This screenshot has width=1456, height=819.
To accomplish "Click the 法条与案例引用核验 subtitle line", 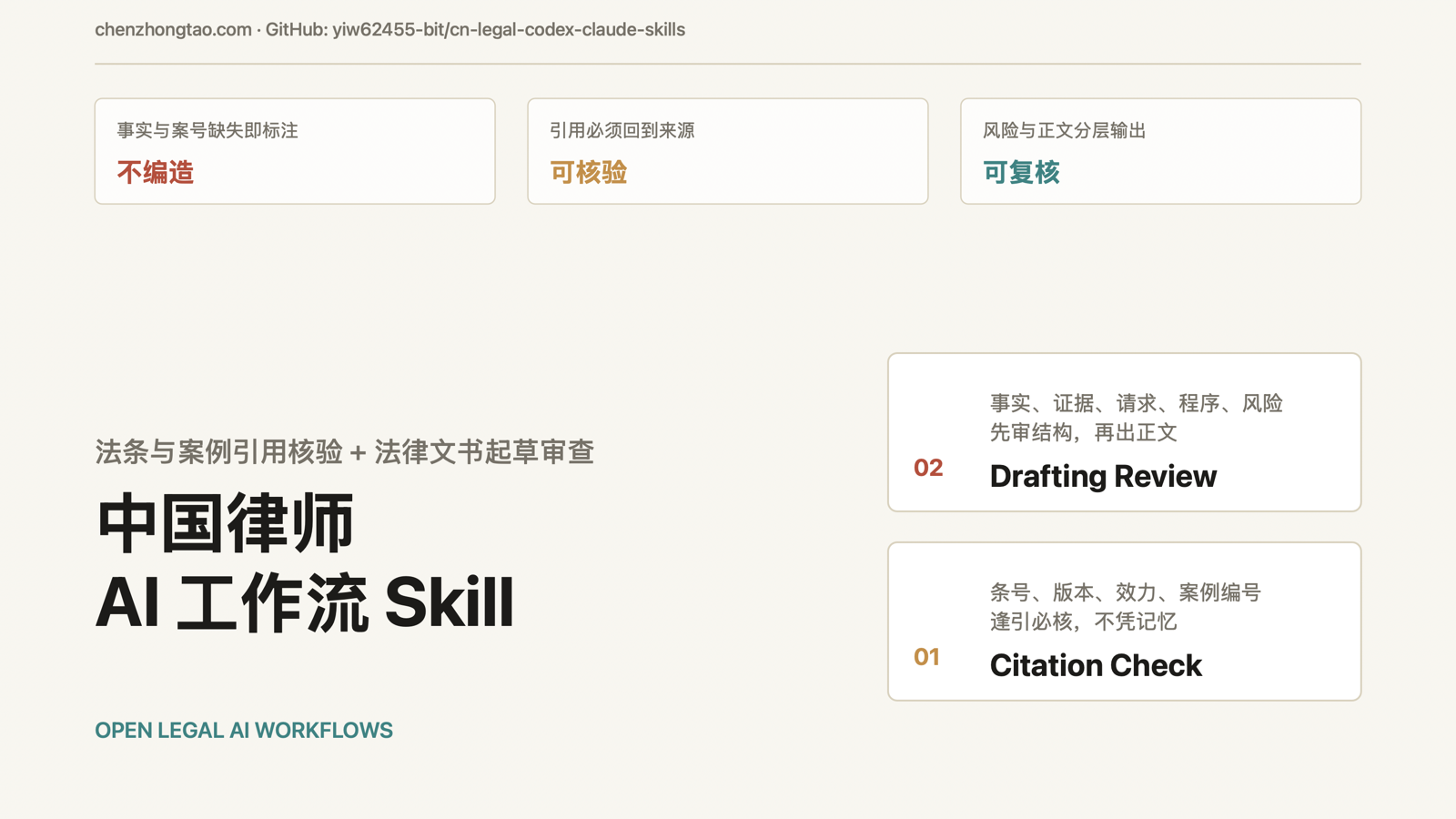I will [x=344, y=451].
